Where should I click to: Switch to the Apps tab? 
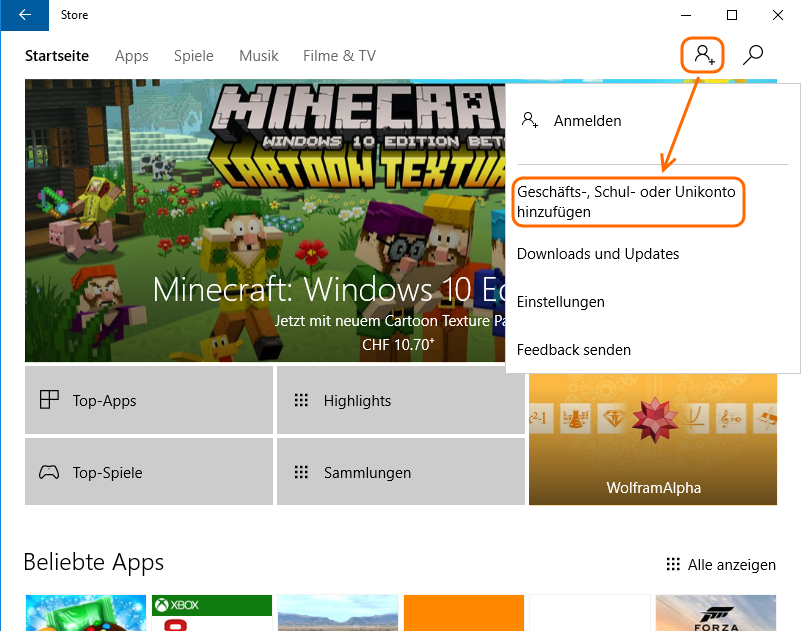pyautogui.click(x=132, y=56)
